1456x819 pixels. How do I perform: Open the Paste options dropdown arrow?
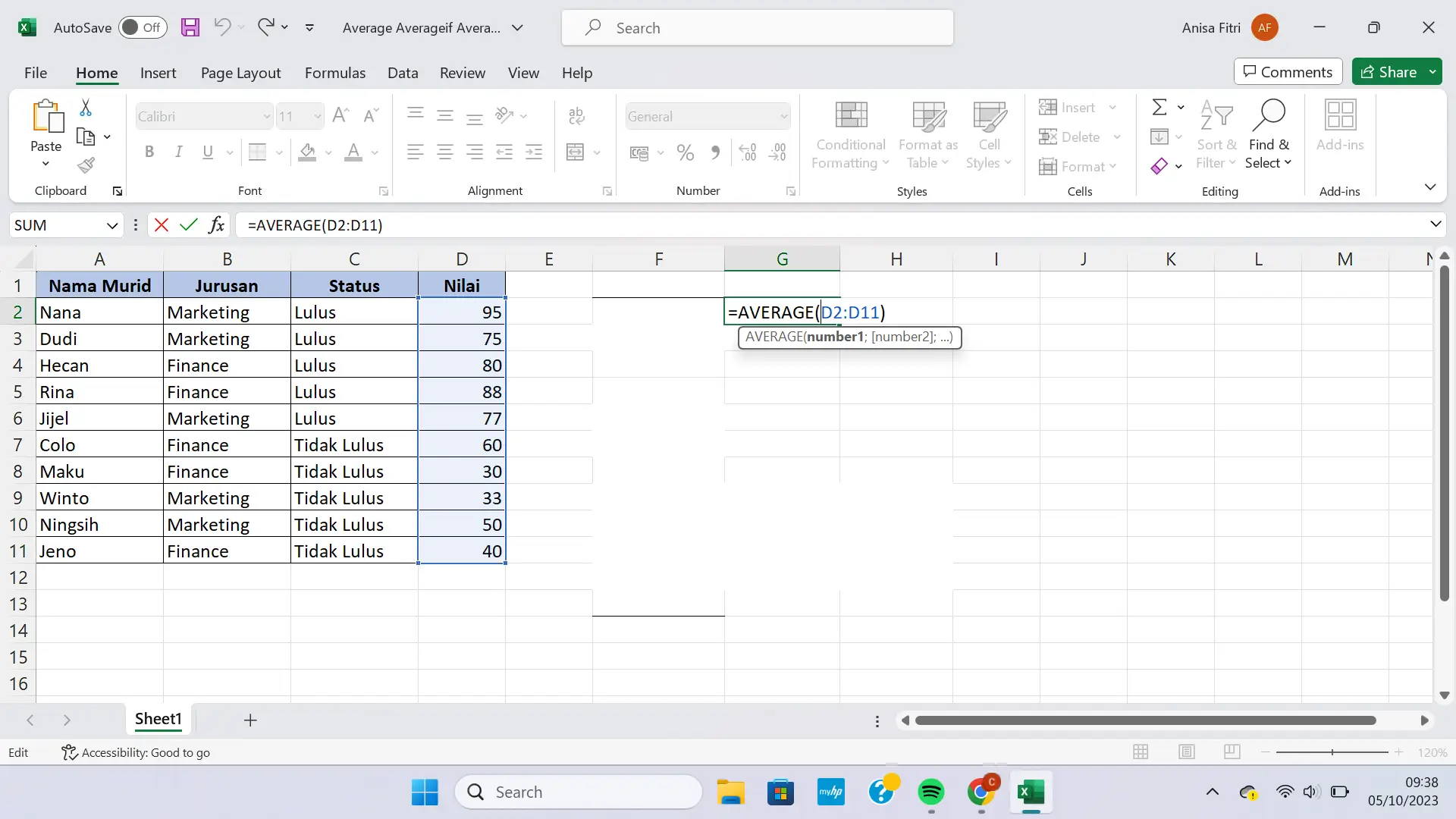tap(45, 164)
